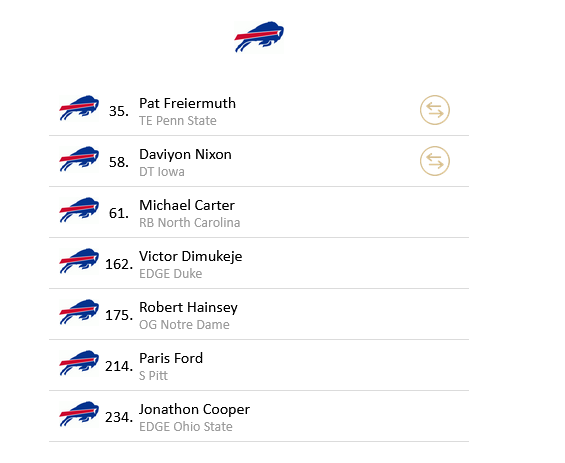Click EDGE Ohio State subtitle
Viewport: 565px width, 463px height.
pos(186,427)
